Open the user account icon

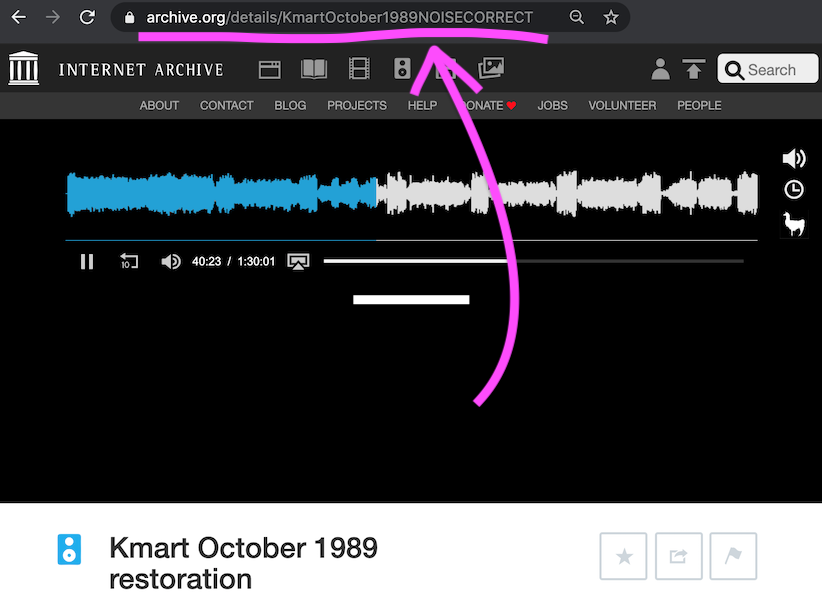[x=660, y=69]
